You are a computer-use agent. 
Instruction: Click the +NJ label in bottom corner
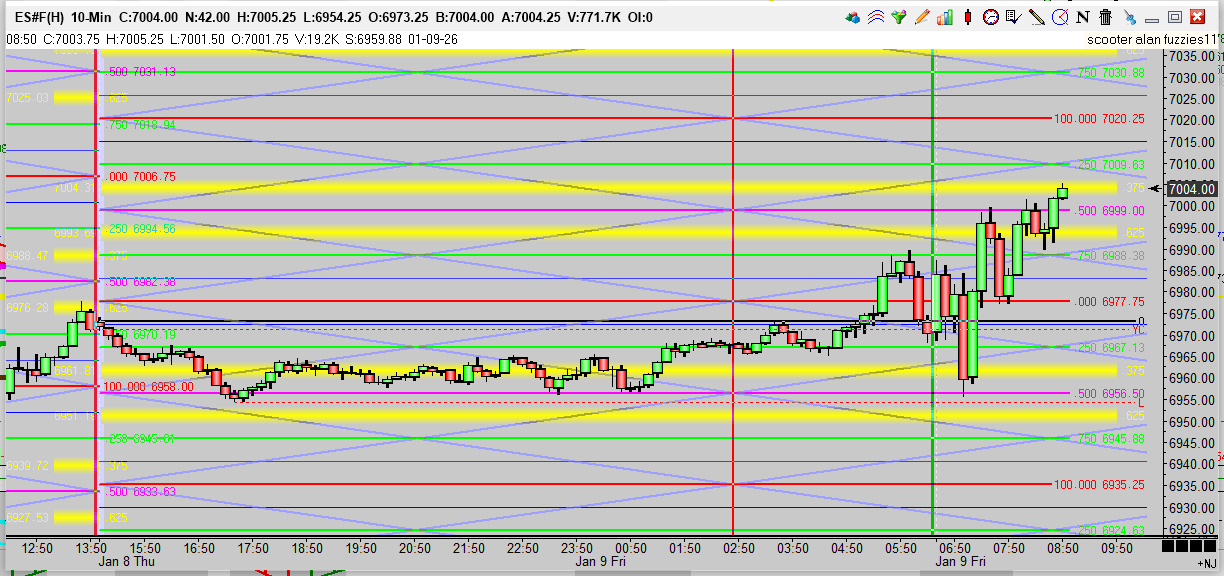coord(1205,565)
